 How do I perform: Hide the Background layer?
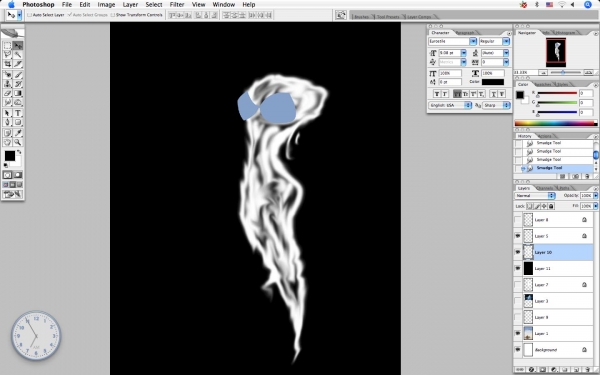coord(518,350)
